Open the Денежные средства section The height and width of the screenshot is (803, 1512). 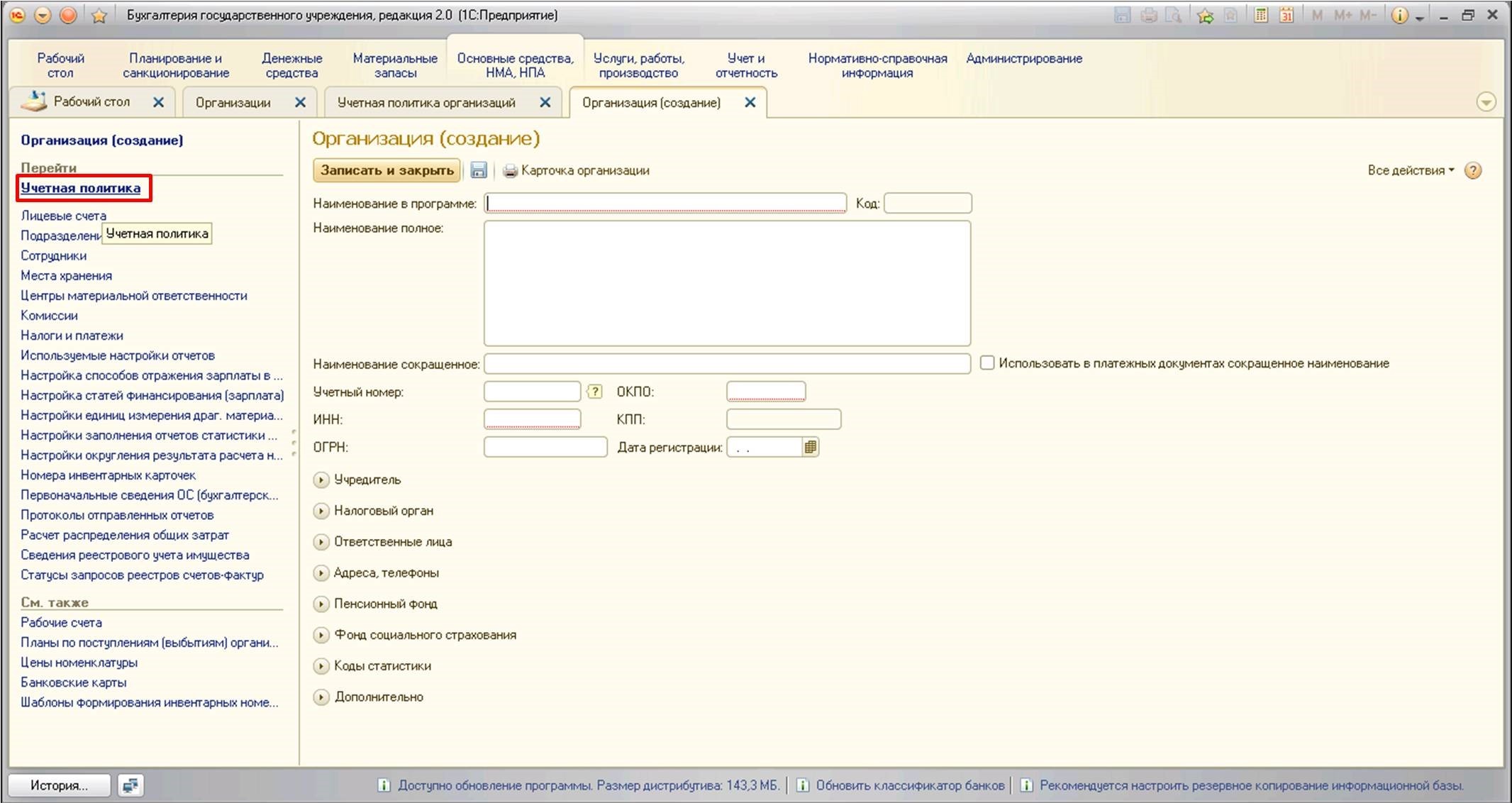(x=291, y=65)
